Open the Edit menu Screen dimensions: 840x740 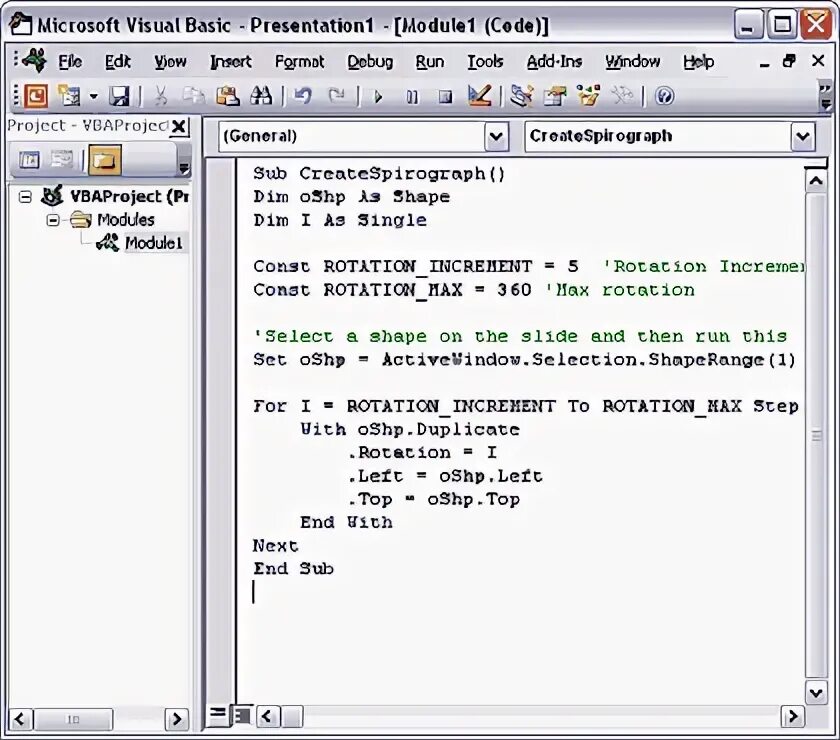tap(117, 62)
